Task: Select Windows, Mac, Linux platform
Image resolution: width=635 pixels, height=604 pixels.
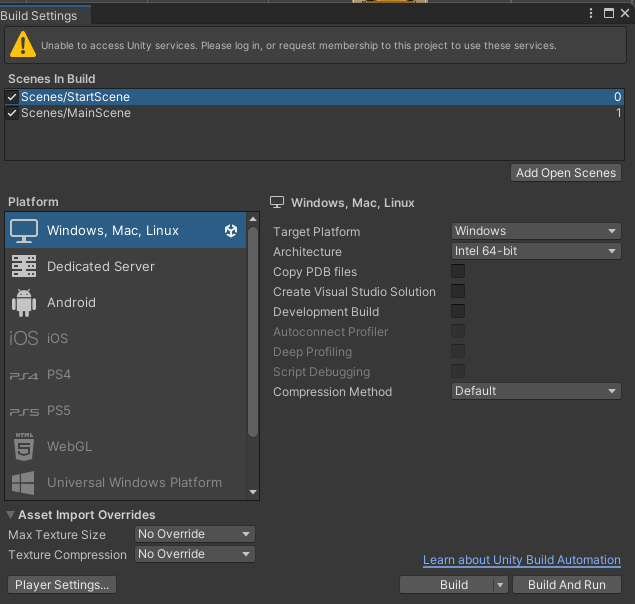Action: [126, 230]
